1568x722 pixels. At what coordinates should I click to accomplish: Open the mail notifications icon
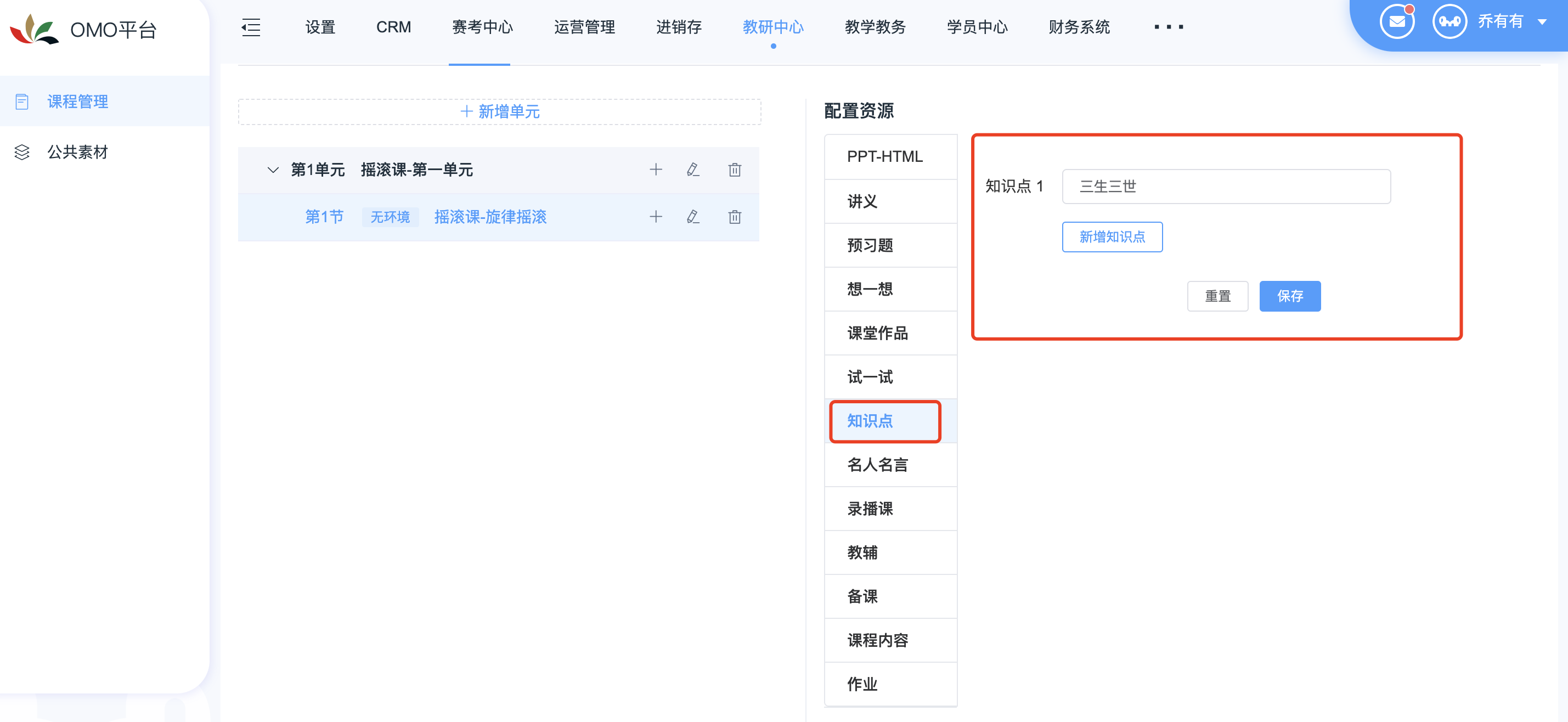[x=1397, y=22]
